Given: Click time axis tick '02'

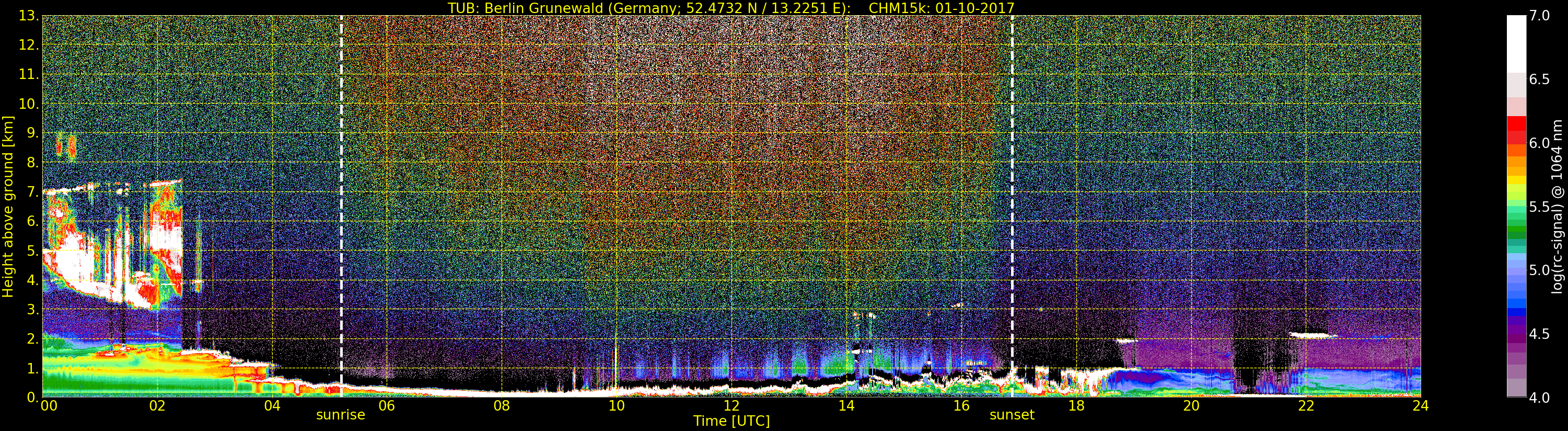Looking at the screenshot, I should point(157,406).
